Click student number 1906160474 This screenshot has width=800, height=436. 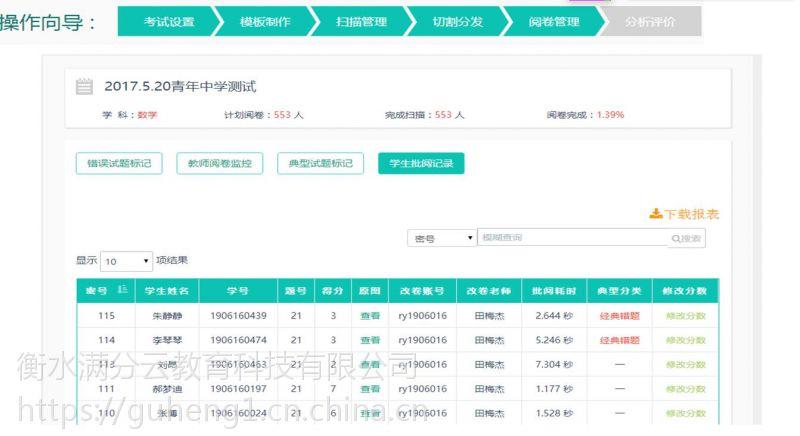(x=238, y=340)
